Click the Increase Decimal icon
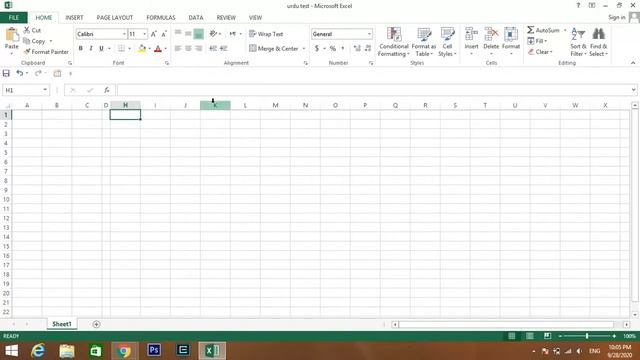640x360 pixels. point(357,49)
